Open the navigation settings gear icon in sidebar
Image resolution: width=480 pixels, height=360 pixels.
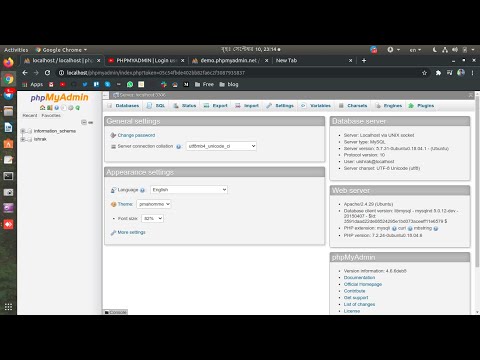tap(71, 108)
